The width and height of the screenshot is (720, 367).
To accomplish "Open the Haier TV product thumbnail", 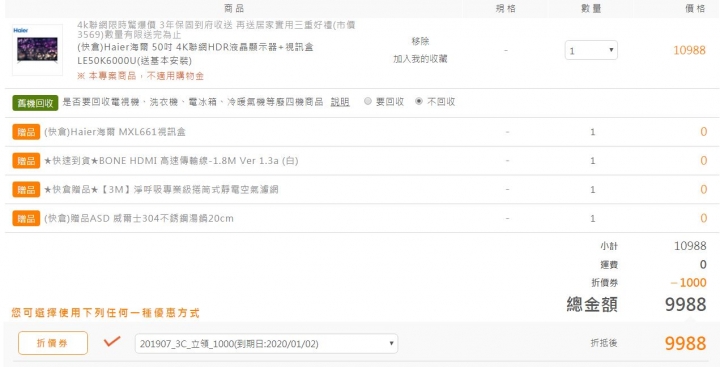I will point(37,50).
